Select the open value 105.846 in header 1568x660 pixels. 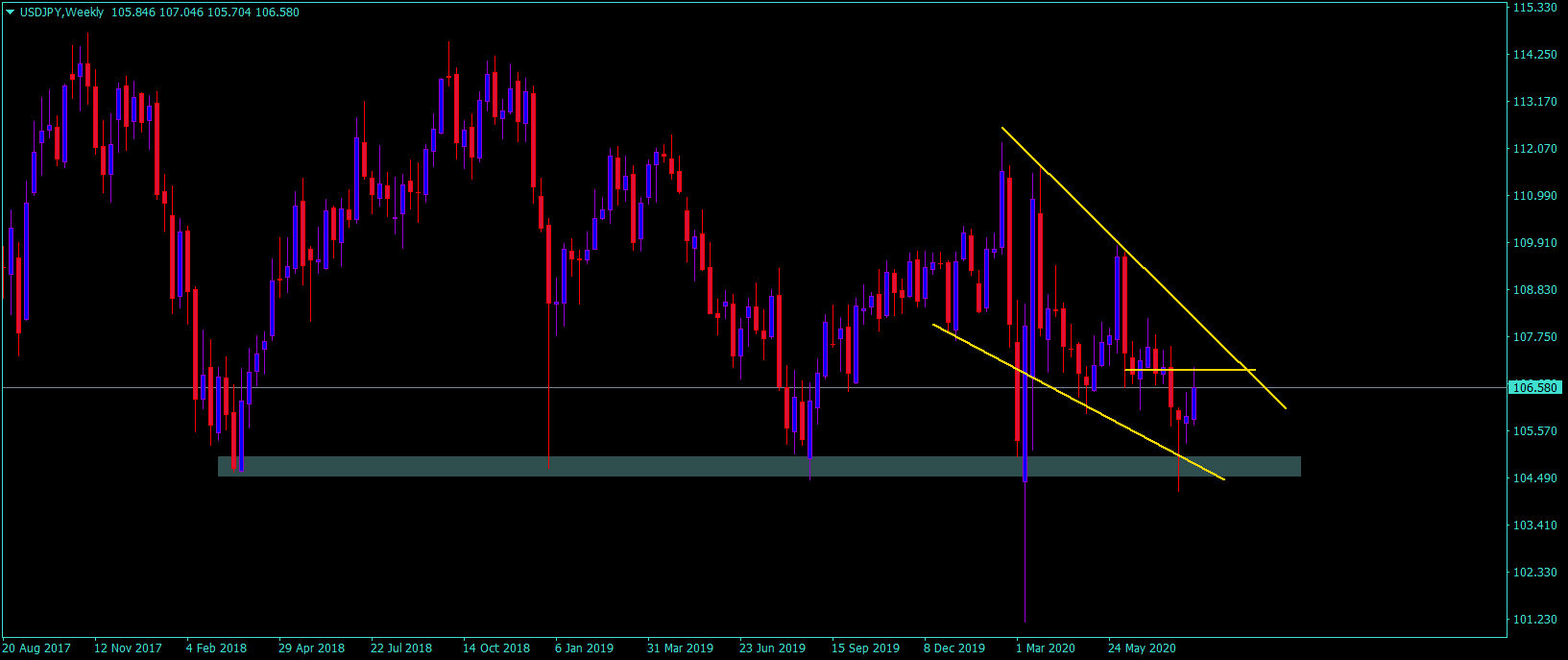tap(133, 12)
